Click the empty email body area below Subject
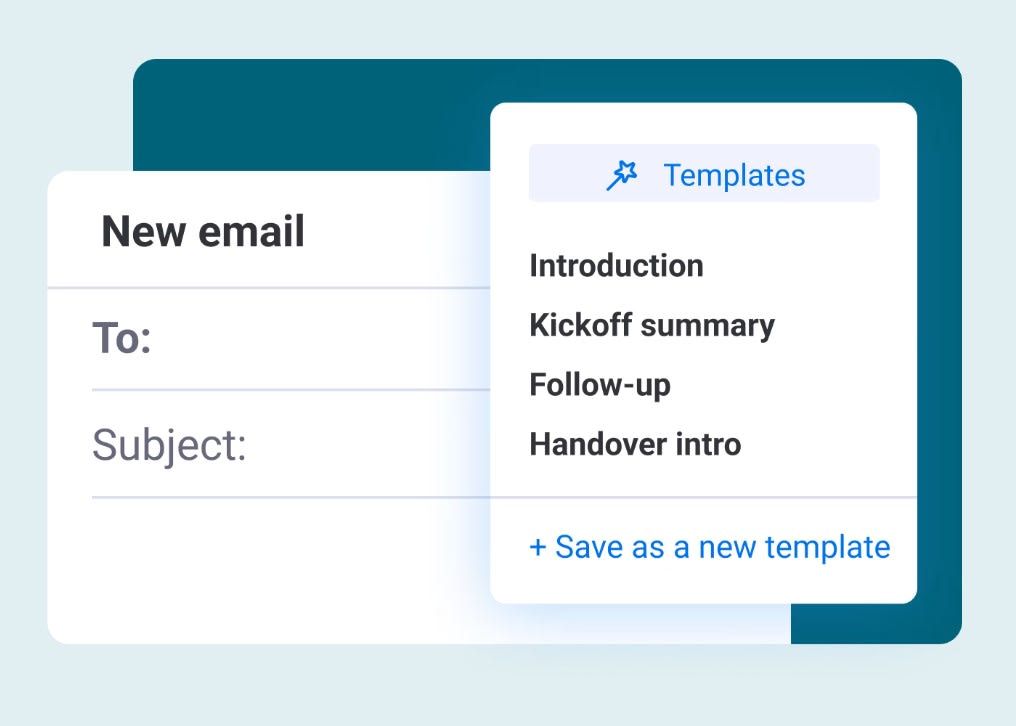This screenshot has width=1016, height=726. [269, 570]
